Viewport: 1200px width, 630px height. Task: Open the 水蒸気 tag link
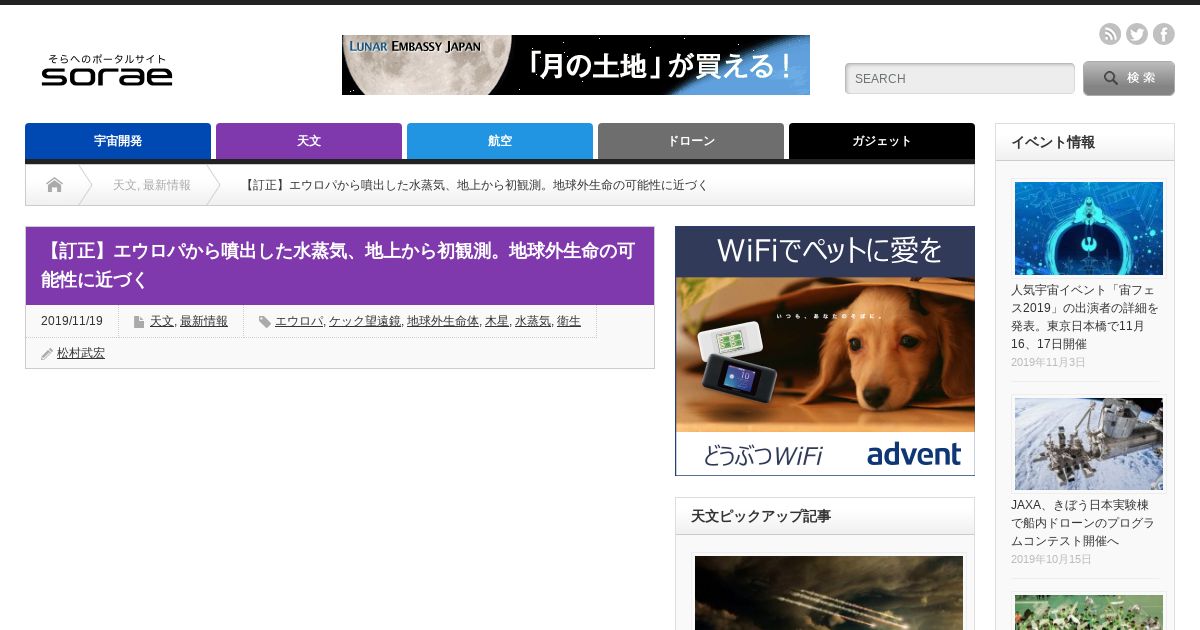533,321
